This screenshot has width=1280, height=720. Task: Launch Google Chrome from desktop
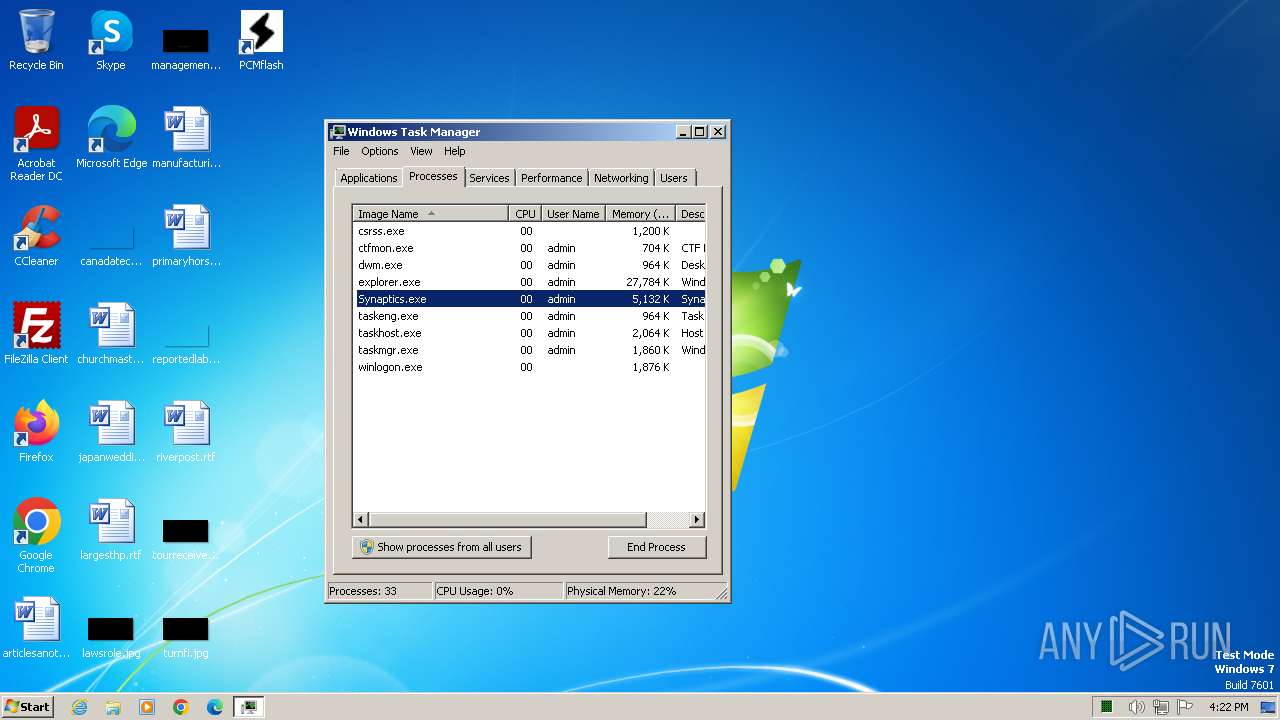[x=36, y=536]
